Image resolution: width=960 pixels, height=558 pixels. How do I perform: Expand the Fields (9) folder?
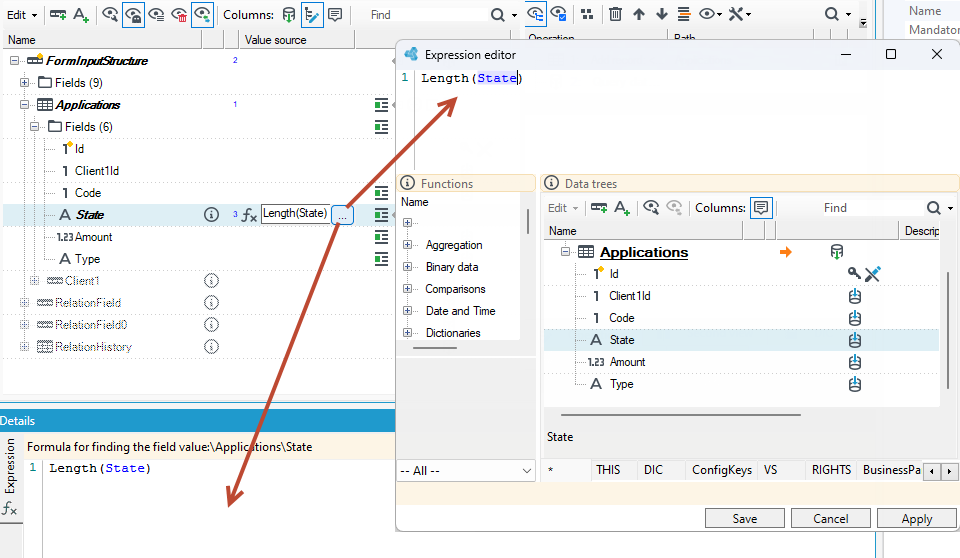(24, 83)
